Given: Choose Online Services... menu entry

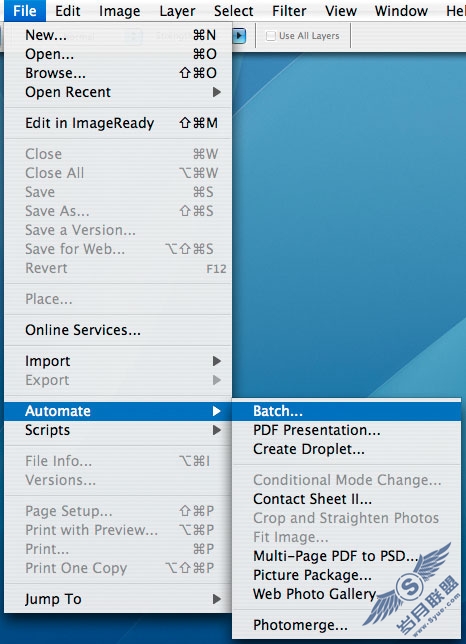Looking at the screenshot, I should [118, 330].
